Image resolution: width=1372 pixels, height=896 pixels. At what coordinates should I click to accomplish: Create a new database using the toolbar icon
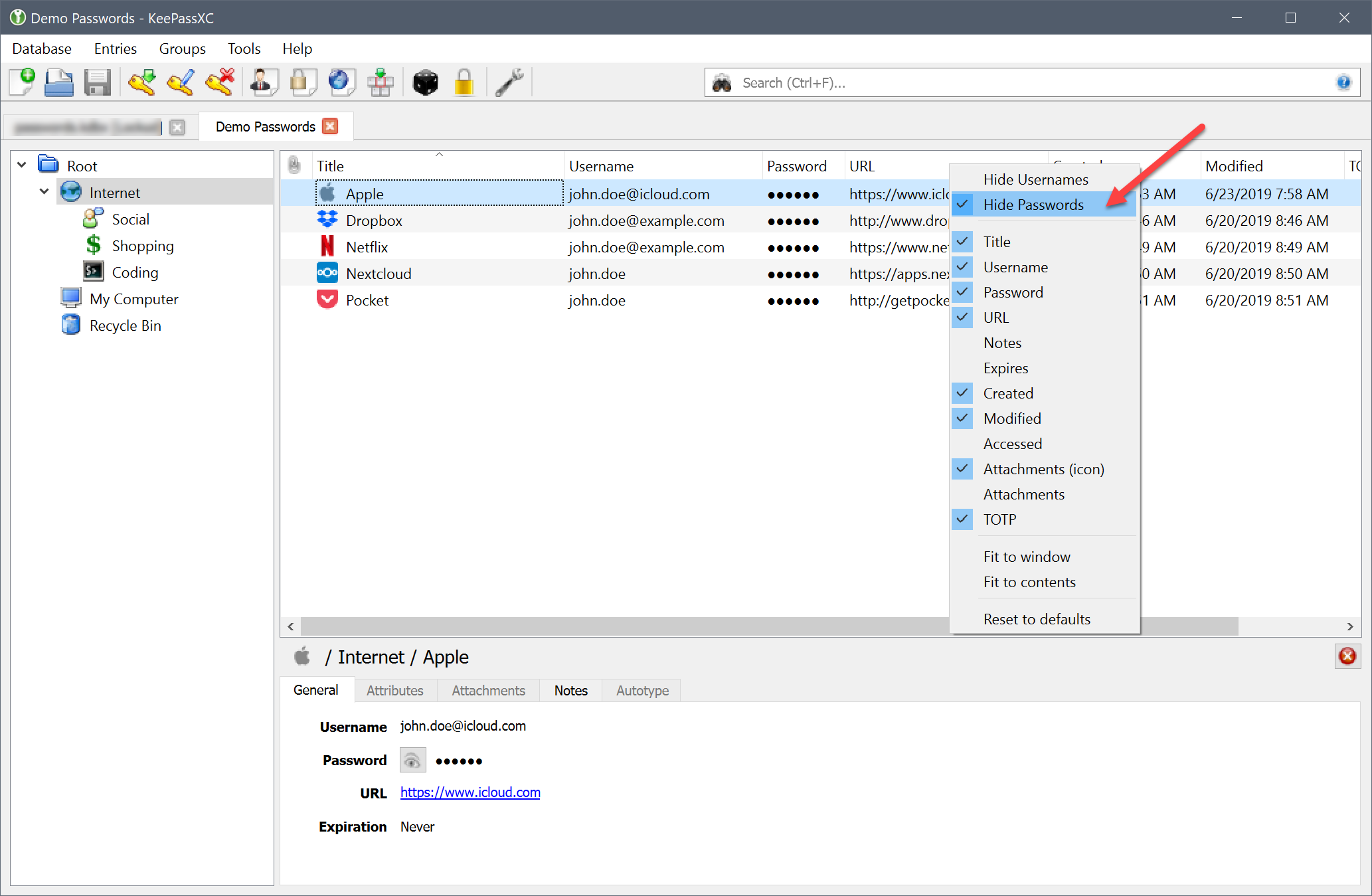[x=21, y=82]
